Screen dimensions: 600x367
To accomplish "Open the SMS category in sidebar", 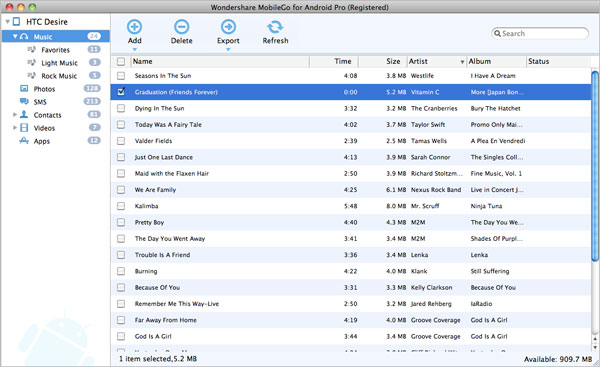I will pos(40,102).
